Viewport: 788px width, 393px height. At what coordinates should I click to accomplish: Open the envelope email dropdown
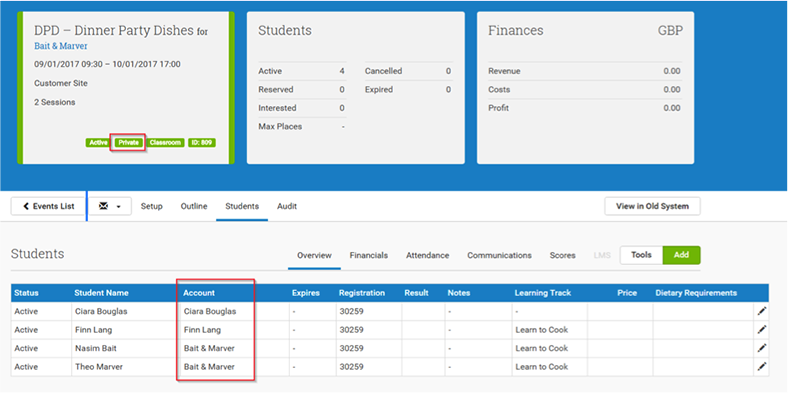coord(110,206)
